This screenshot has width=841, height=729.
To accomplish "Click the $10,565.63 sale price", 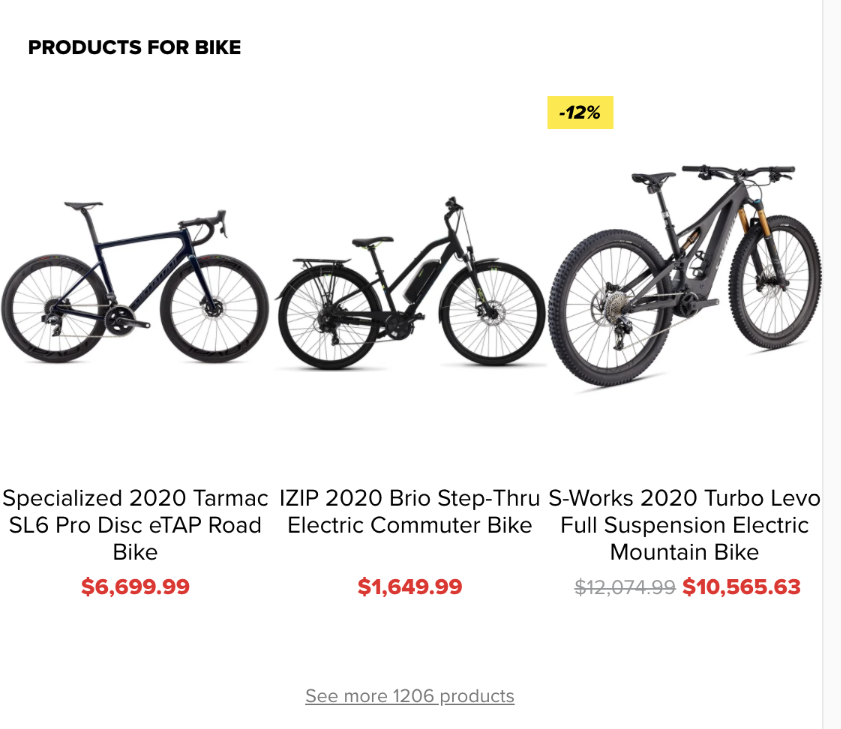I will click(741, 587).
